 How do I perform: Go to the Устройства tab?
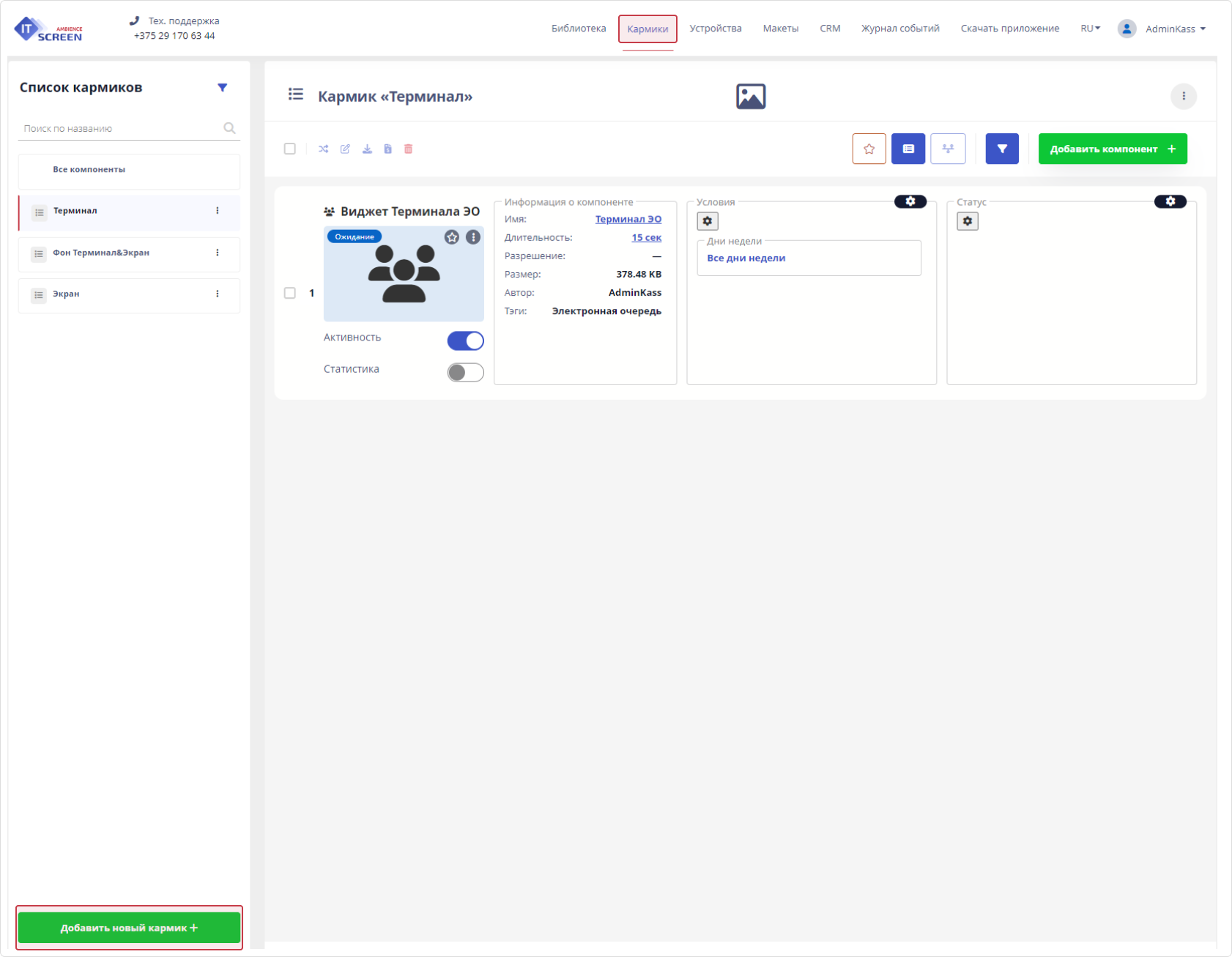click(715, 29)
